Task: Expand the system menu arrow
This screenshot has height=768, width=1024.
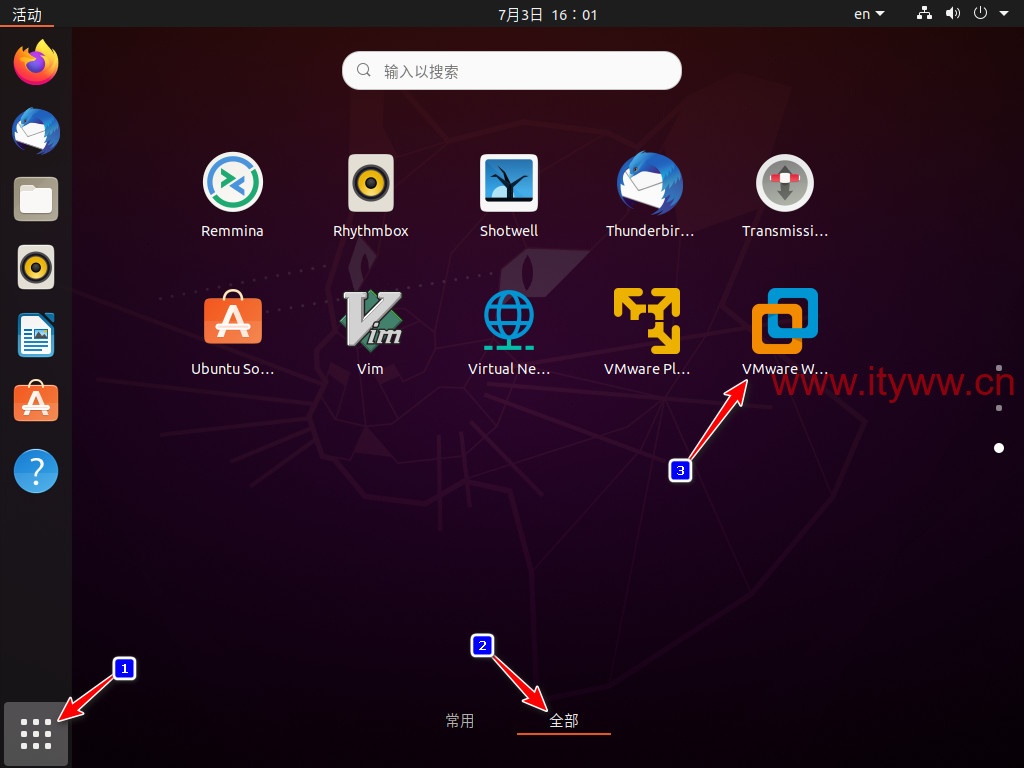Action: 1004,14
